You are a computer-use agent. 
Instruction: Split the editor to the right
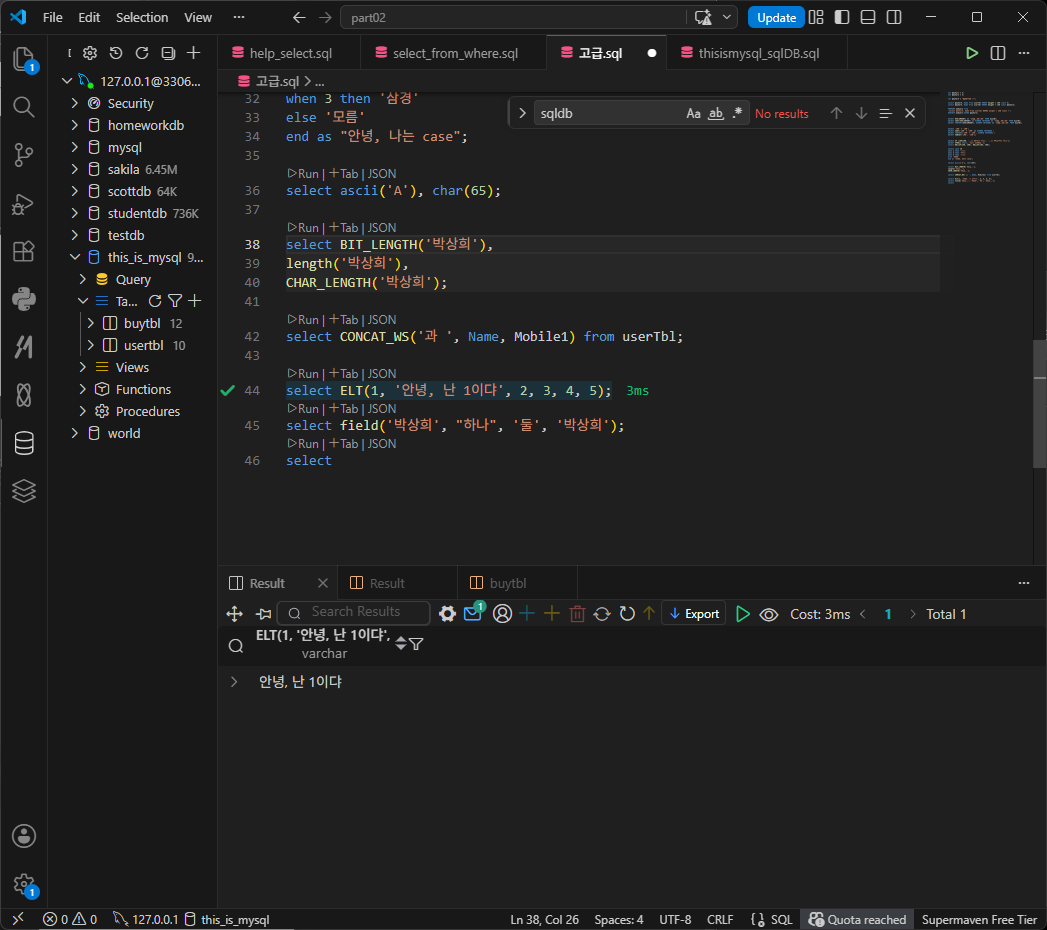998,53
